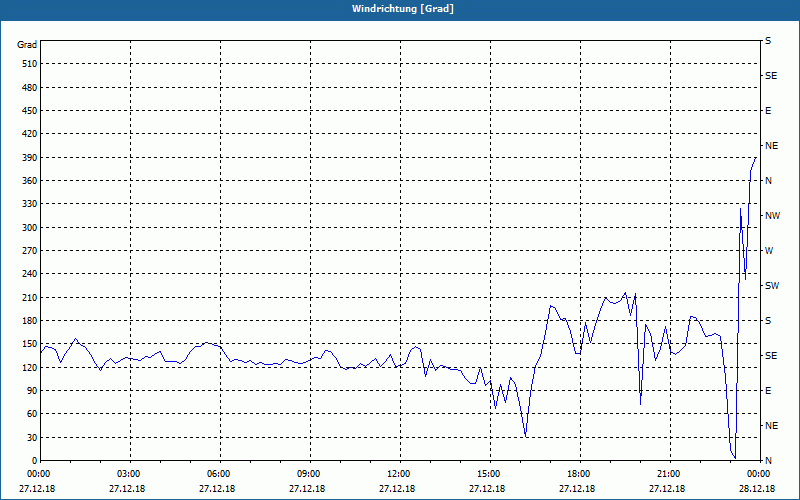Choose the 180 degree axis label
Screen dimensions: 800x500
click(x=29, y=321)
